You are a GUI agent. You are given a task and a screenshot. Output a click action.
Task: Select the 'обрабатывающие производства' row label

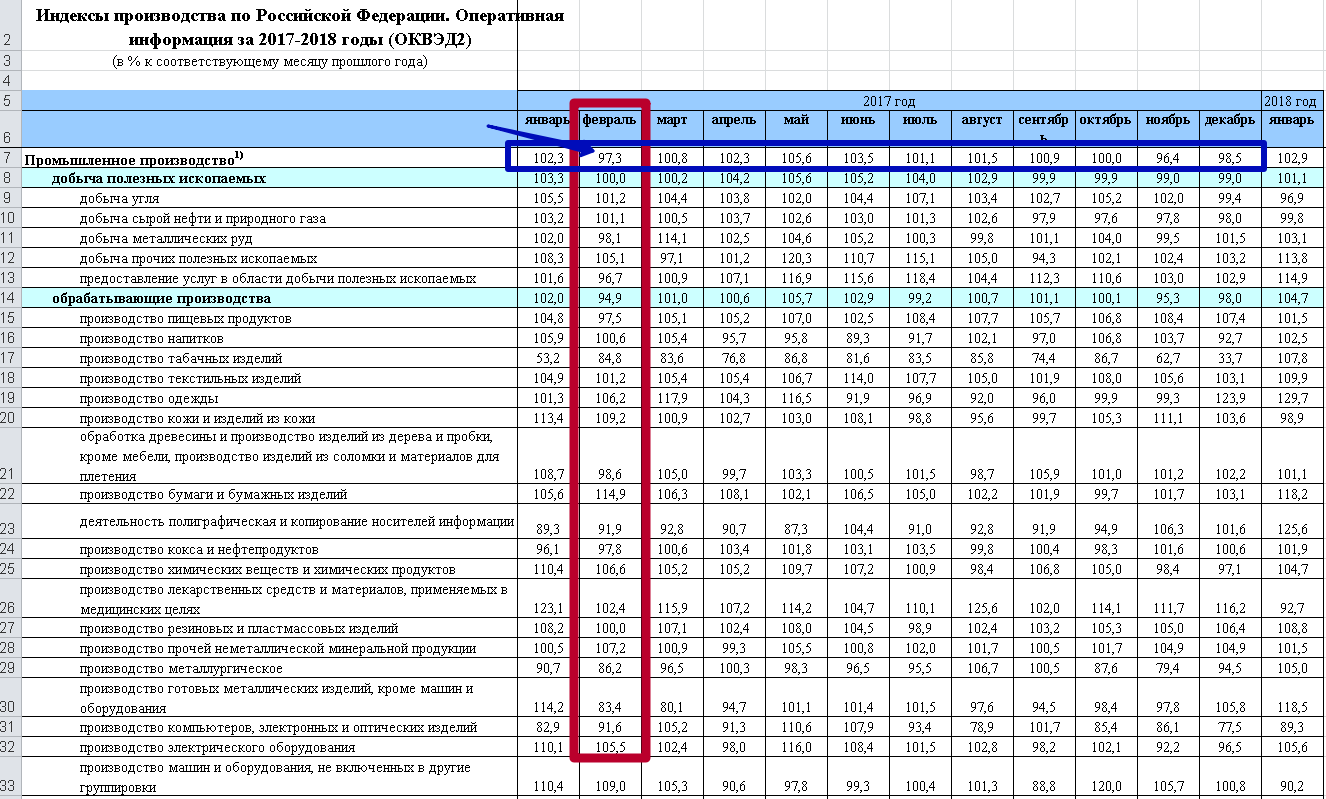pyautogui.click(x=161, y=298)
